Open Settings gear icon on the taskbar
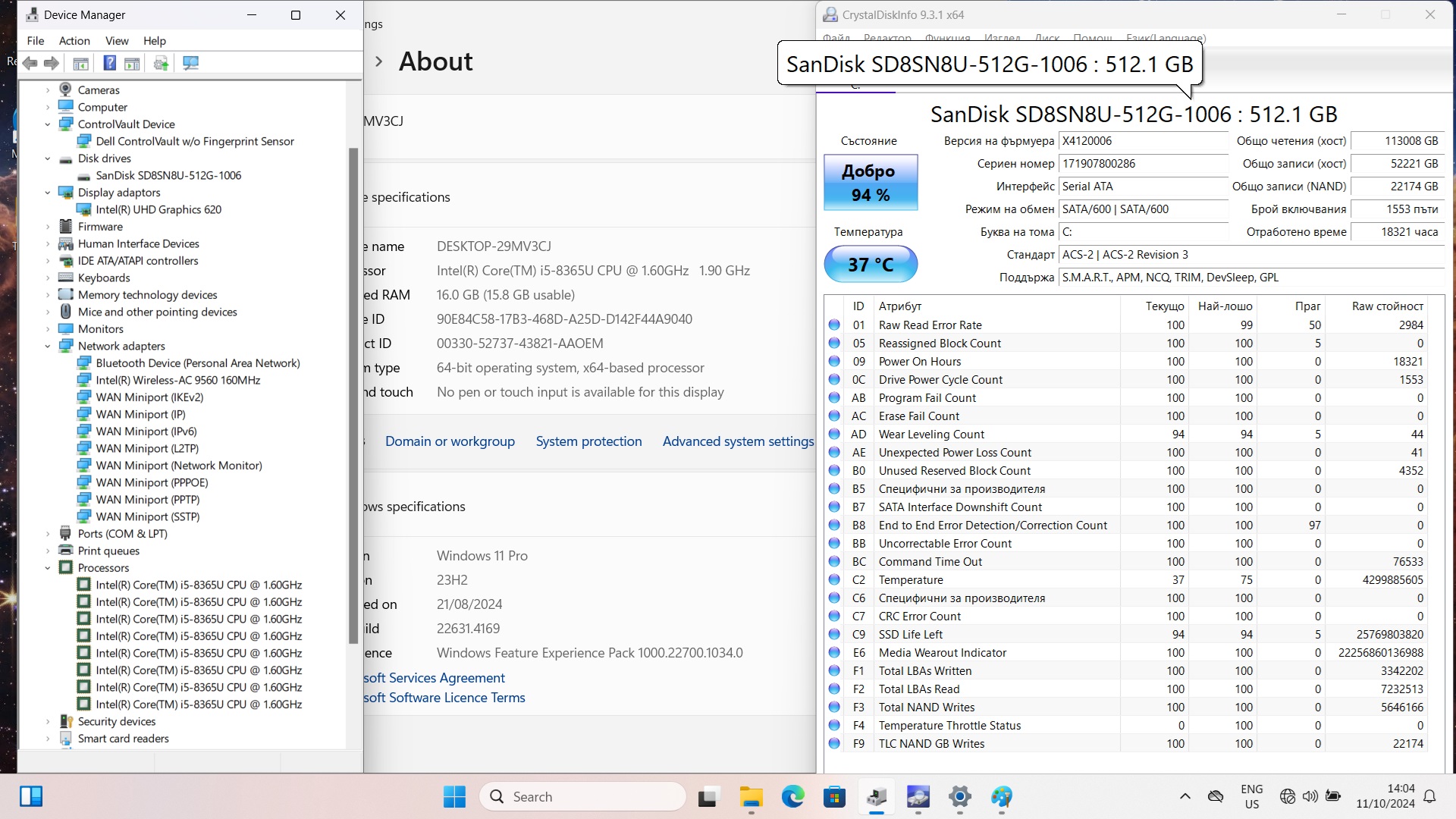Viewport: 1456px width, 819px height. [960, 796]
